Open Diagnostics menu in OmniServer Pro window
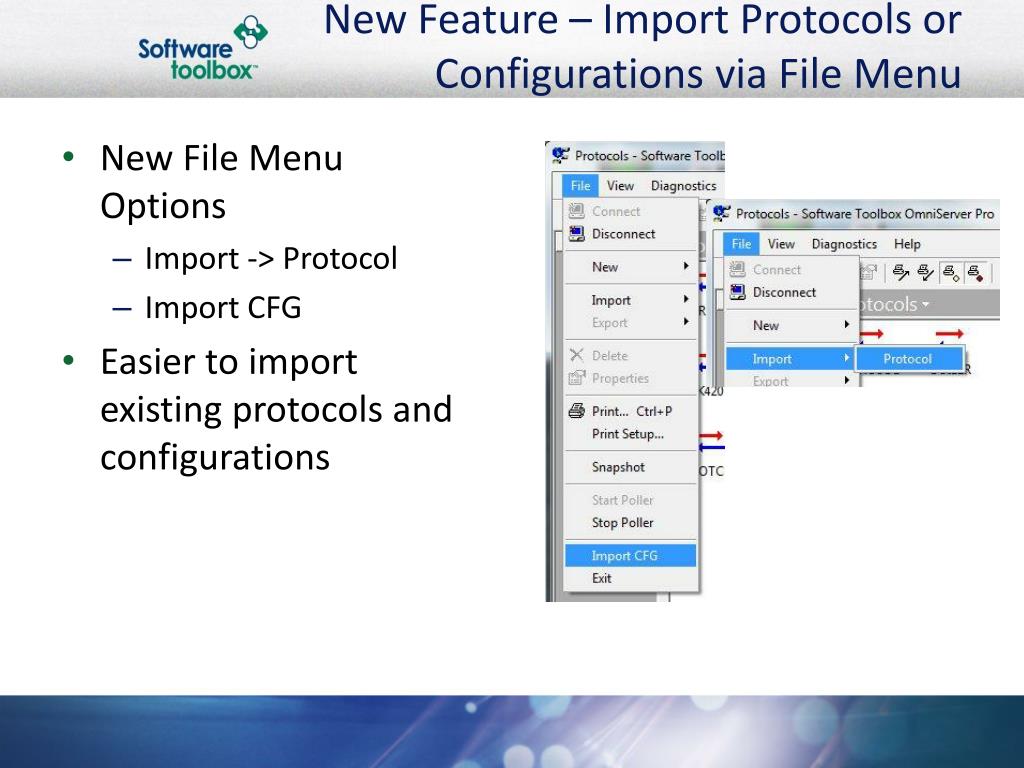This screenshot has width=1024, height=768. pyautogui.click(x=844, y=244)
